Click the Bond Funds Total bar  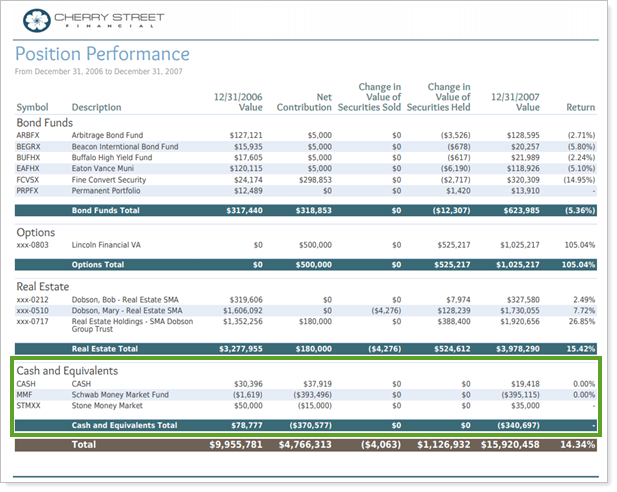click(305, 211)
